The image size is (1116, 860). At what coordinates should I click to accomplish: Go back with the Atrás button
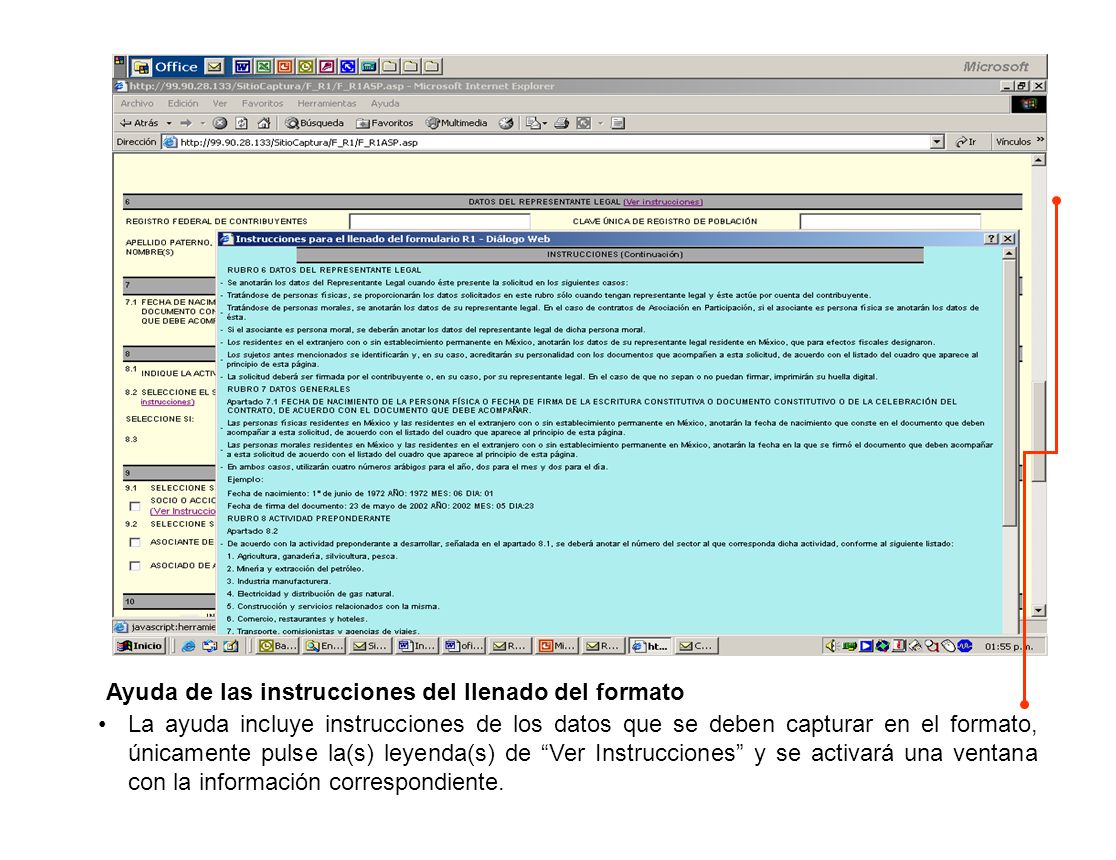point(139,123)
